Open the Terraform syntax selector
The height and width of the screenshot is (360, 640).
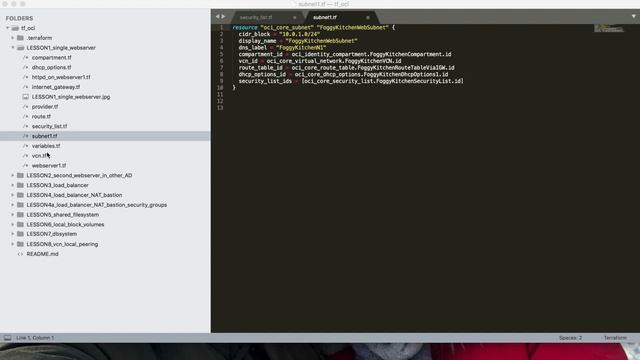615,338
